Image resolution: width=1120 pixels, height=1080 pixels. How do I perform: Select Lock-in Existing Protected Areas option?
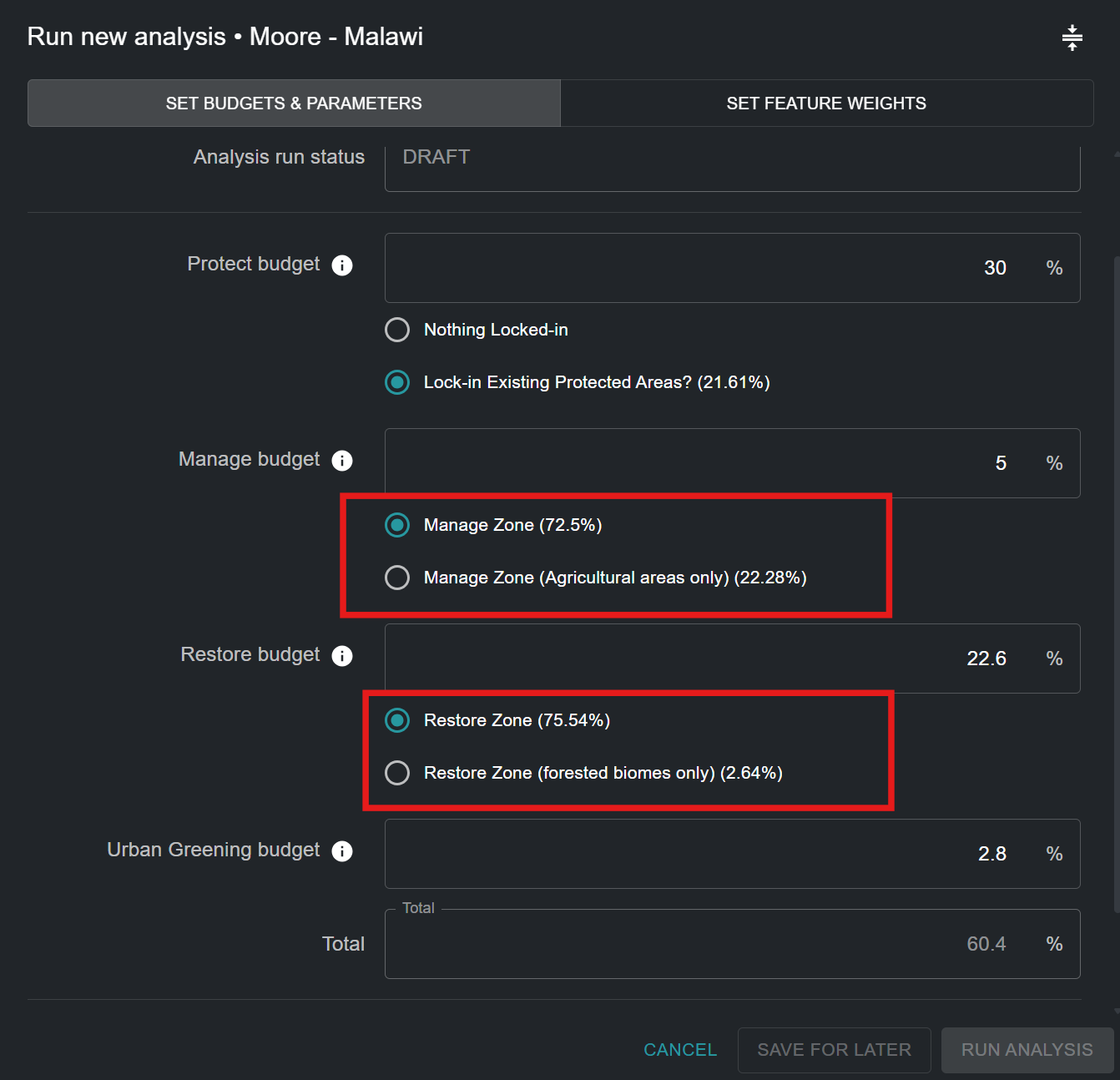tap(397, 382)
